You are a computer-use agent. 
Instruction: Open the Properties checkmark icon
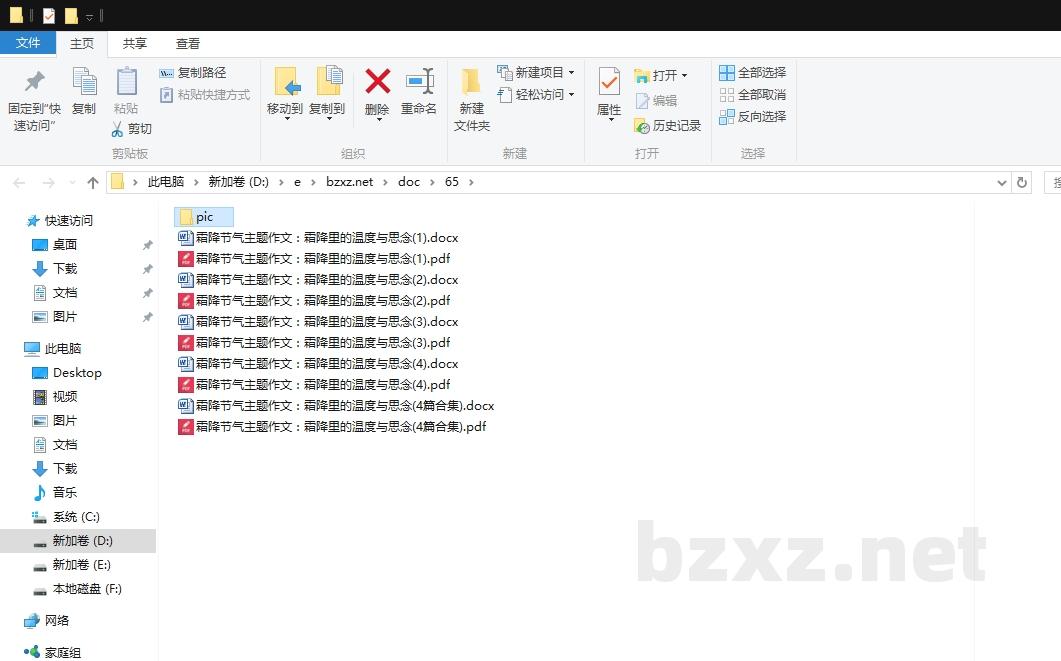click(x=609, y=82)
